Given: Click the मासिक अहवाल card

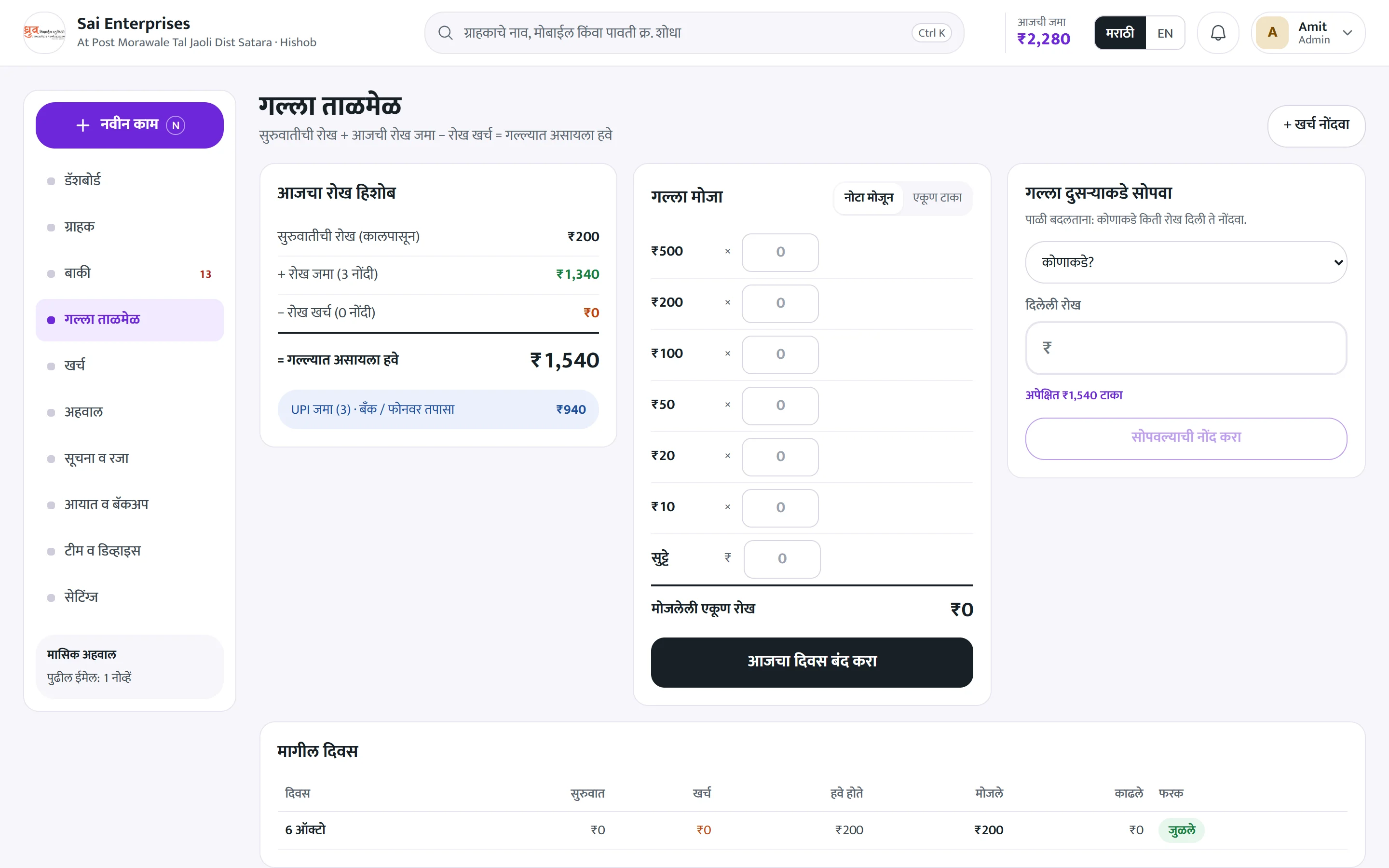Looking at the screenshot, I should click(130, 666).
